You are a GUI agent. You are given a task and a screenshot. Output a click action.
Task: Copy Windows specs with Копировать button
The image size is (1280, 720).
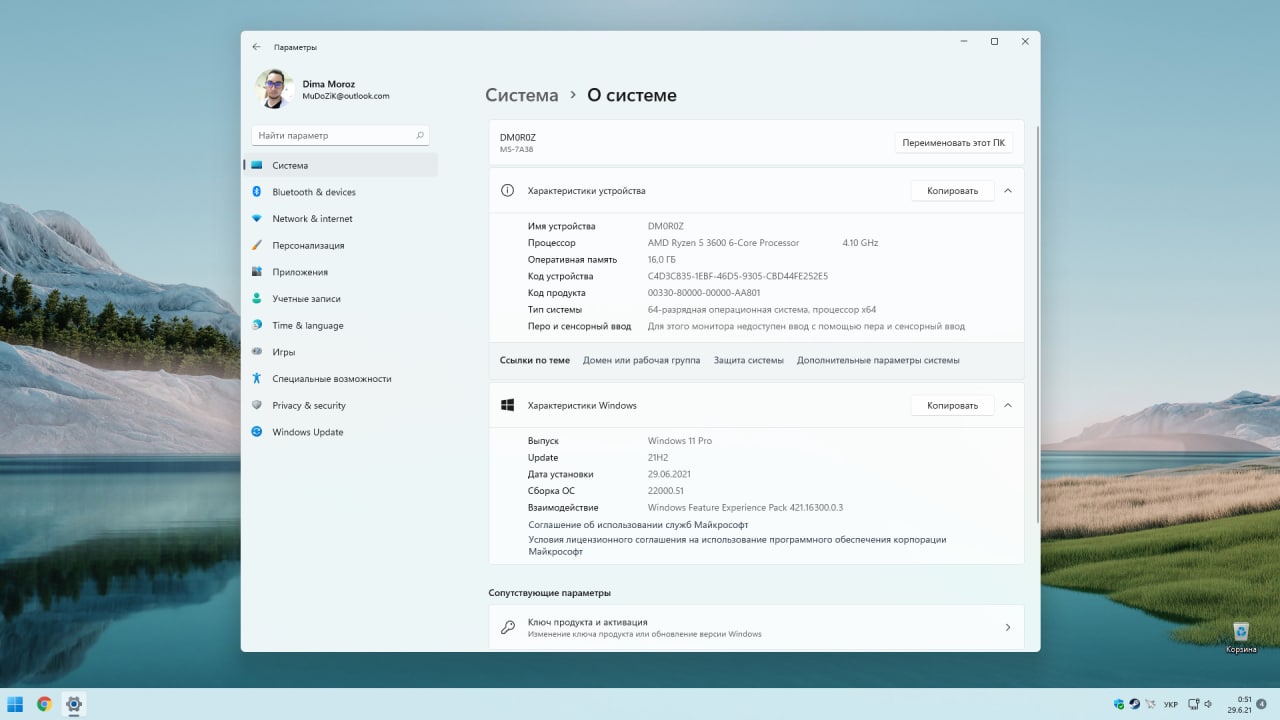pyautogui.click(x=952, y=405)
